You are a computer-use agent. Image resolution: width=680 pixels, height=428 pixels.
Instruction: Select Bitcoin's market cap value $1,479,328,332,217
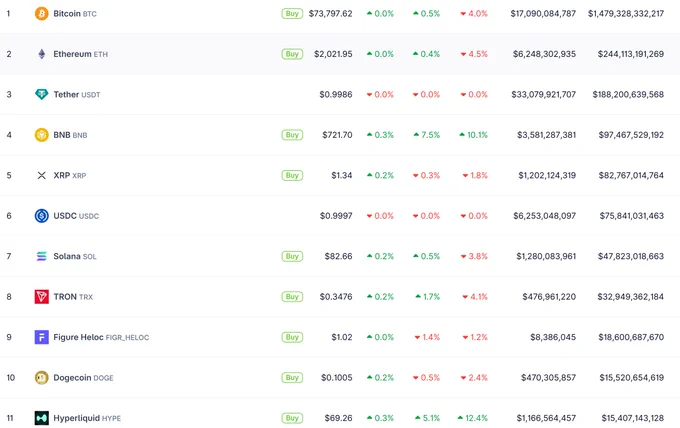626,13
